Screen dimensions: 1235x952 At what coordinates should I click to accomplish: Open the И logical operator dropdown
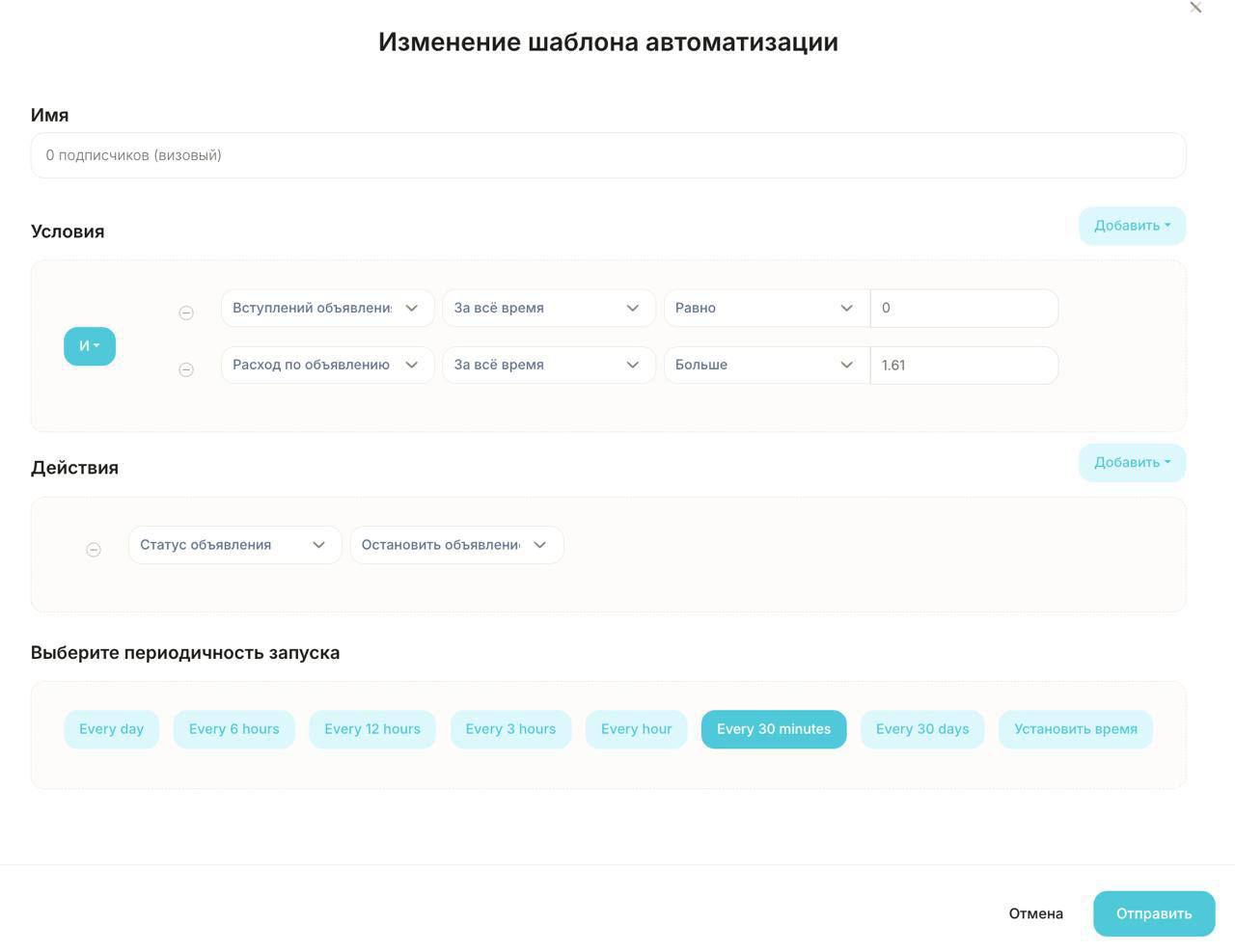coord(90,346)
